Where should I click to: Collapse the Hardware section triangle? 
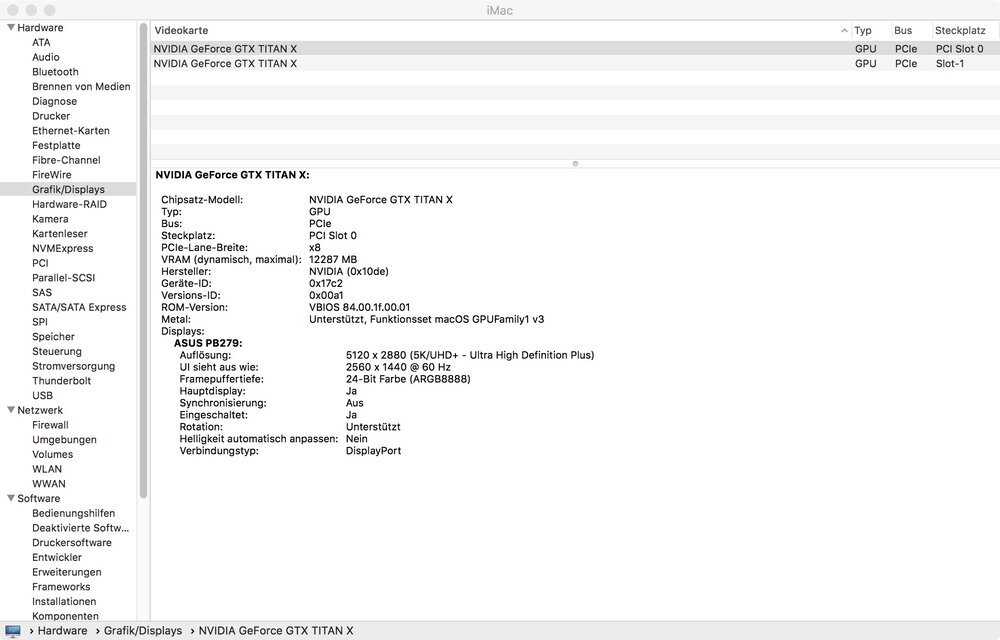(10, 28)
